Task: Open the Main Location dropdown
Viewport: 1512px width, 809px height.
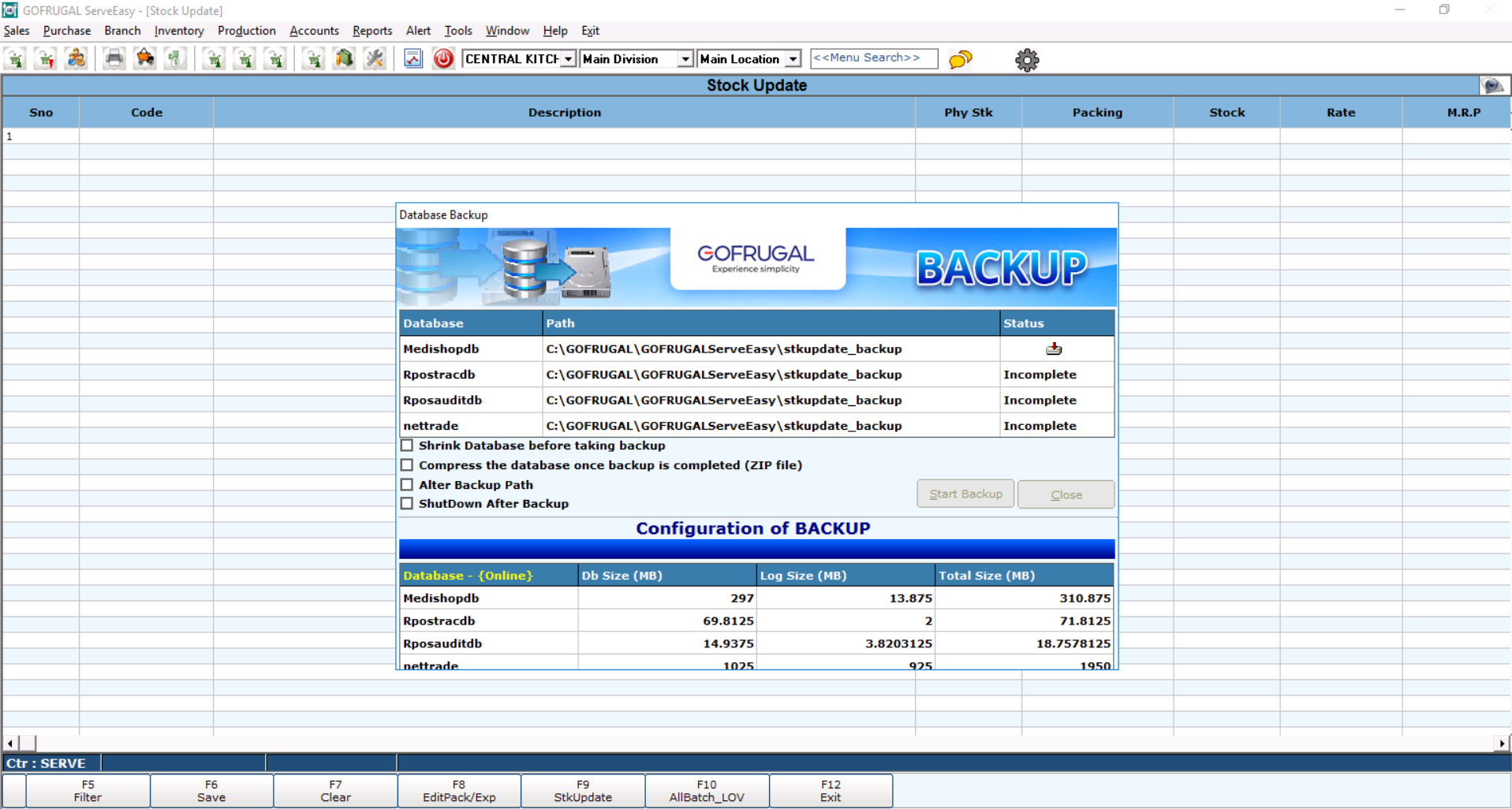Action: (793, 59)
